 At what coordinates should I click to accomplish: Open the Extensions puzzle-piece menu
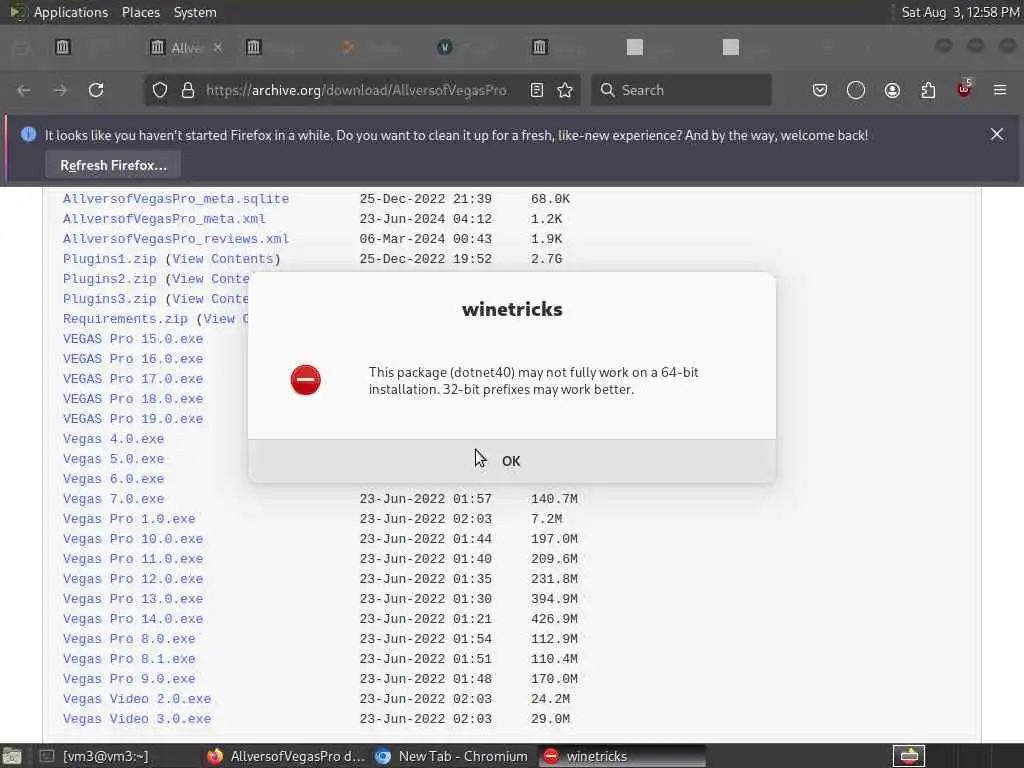pyautogui.click(x=928, y=90)
